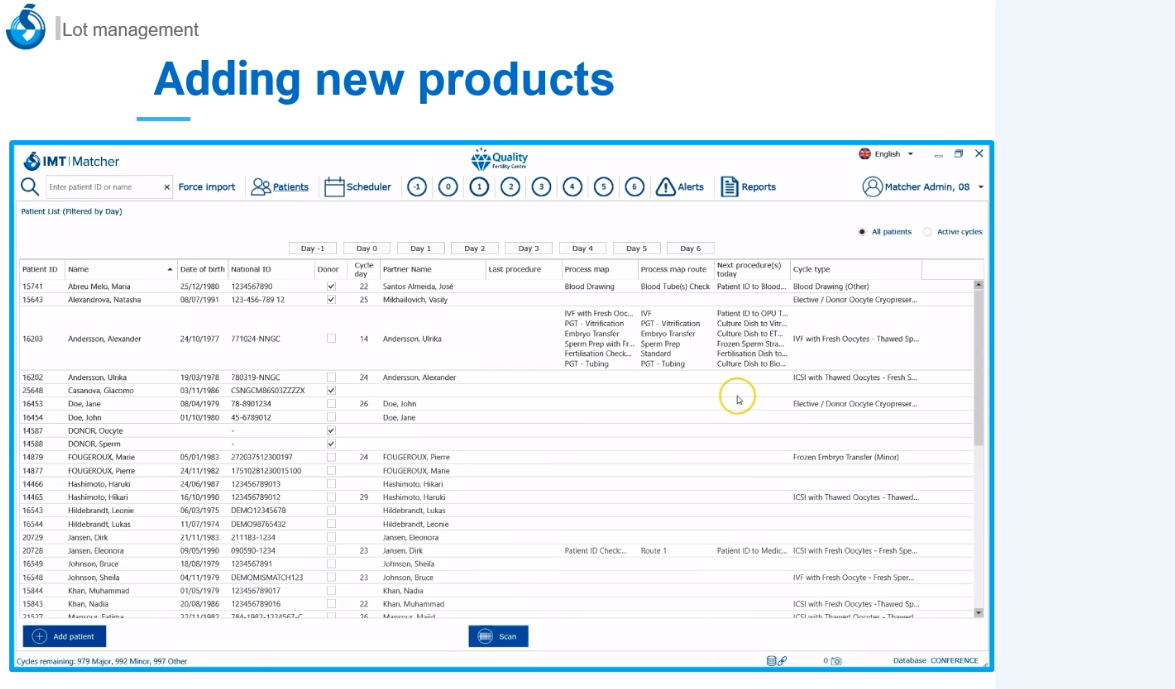Select the Active cycles radio button
1175x689 pixels.
(928, 232)
